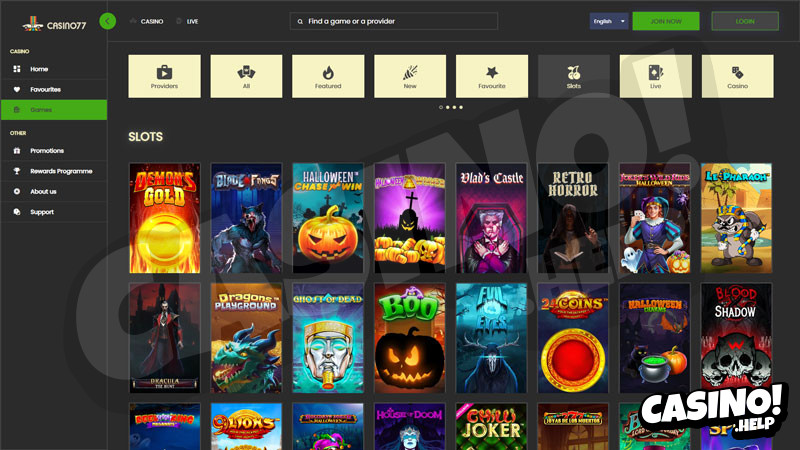800x450 pixels.
Task: Open the Evil Eyes slot
Action: pos(491,338)
